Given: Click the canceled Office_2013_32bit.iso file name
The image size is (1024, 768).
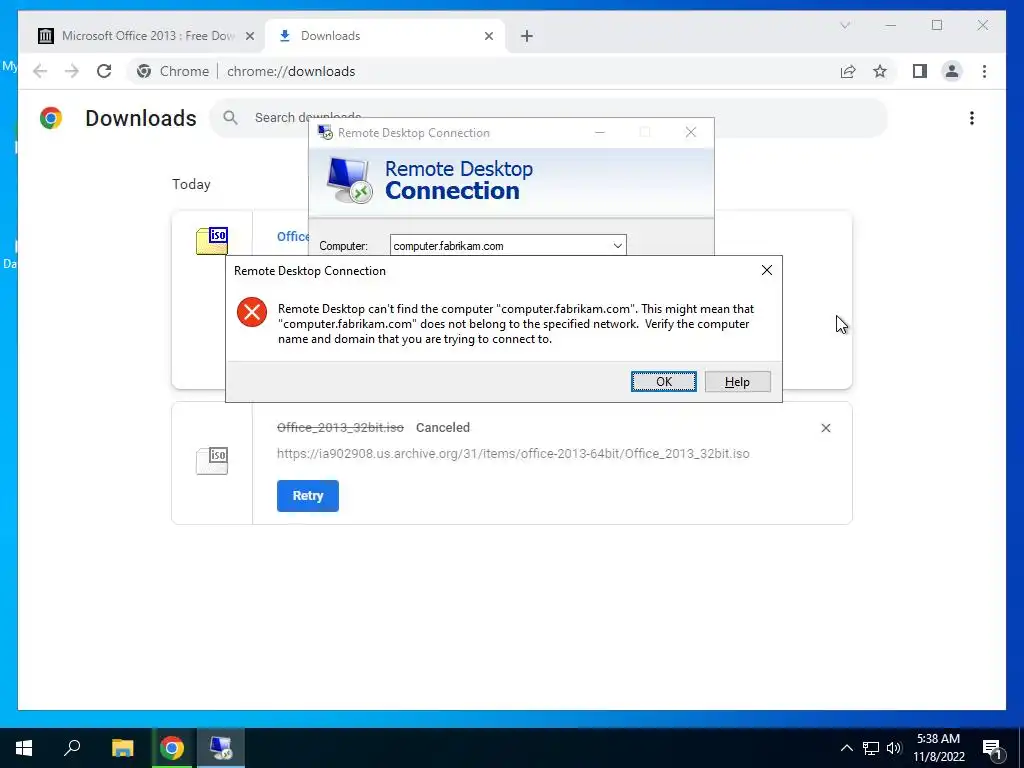Looking at the screenshot, I should pyautogui.click(x=340, y=427).
